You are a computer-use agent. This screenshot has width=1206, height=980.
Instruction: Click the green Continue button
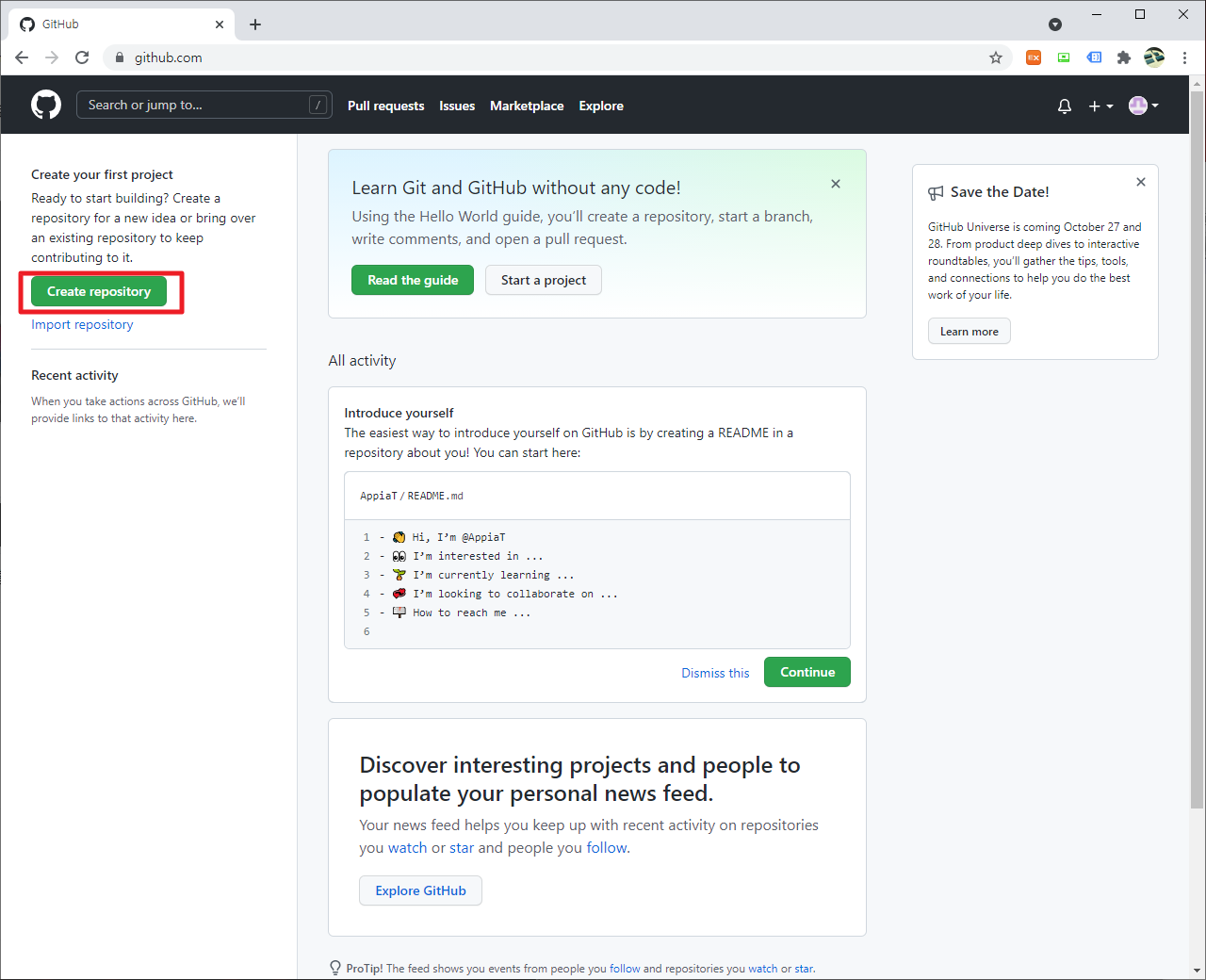coord(807,672)
